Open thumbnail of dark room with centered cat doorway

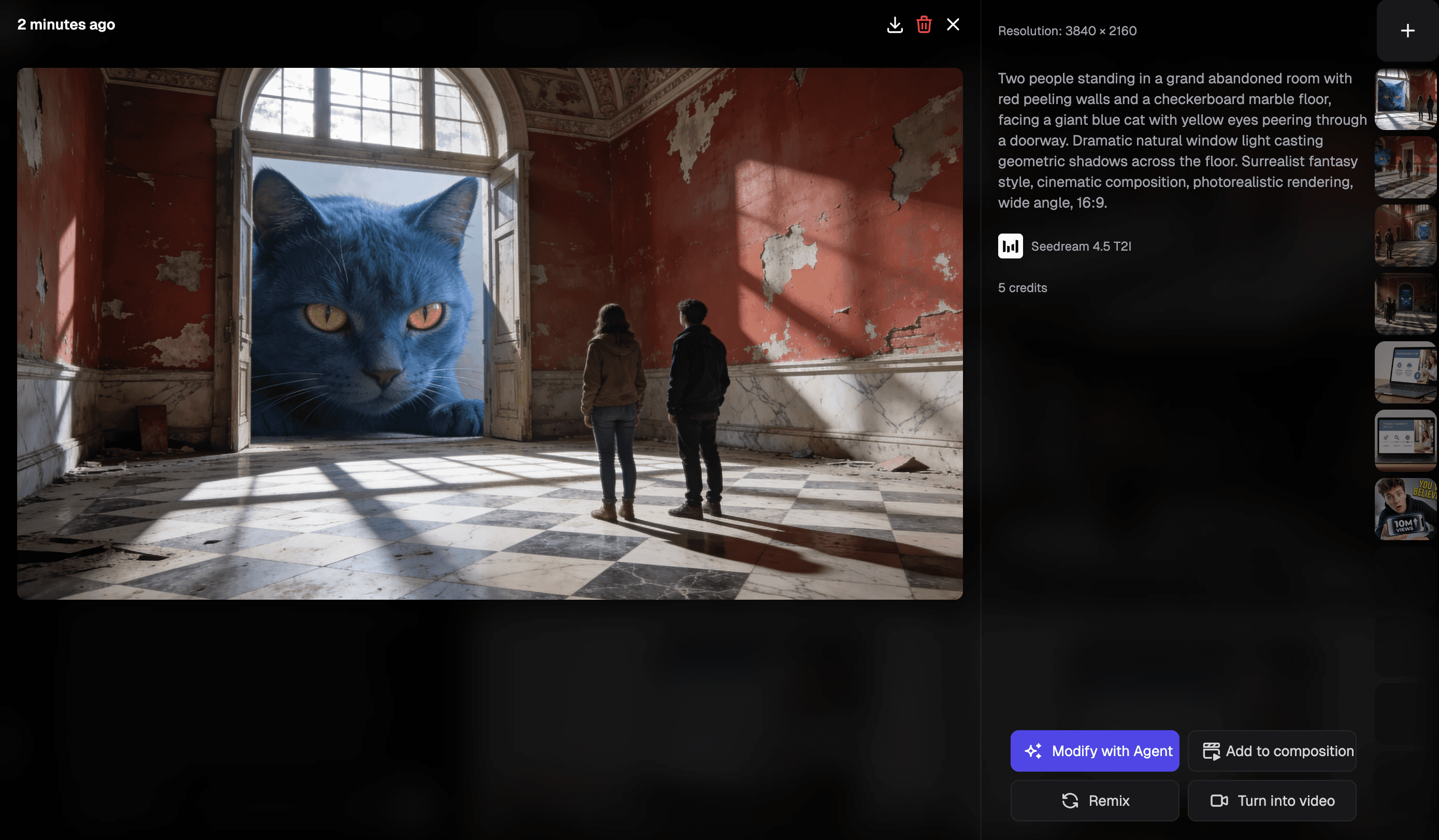(x=1405, y=304)
